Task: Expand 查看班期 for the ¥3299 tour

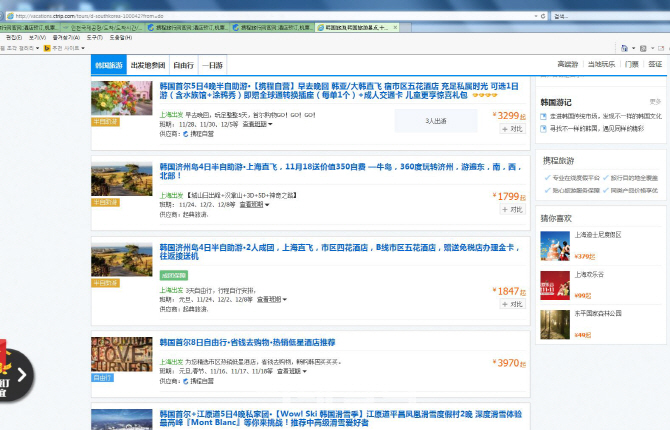Action: pos(257,124)
